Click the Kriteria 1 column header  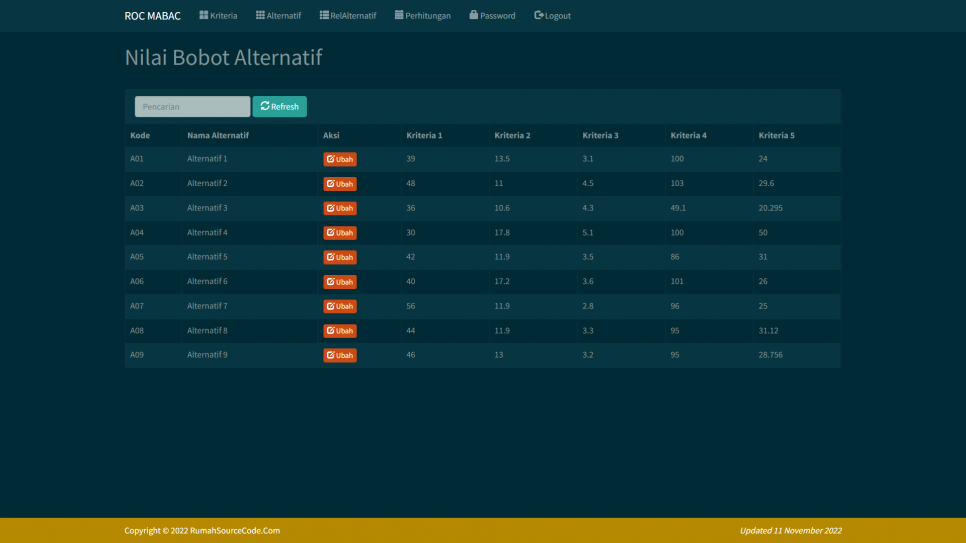coord(424,136)
